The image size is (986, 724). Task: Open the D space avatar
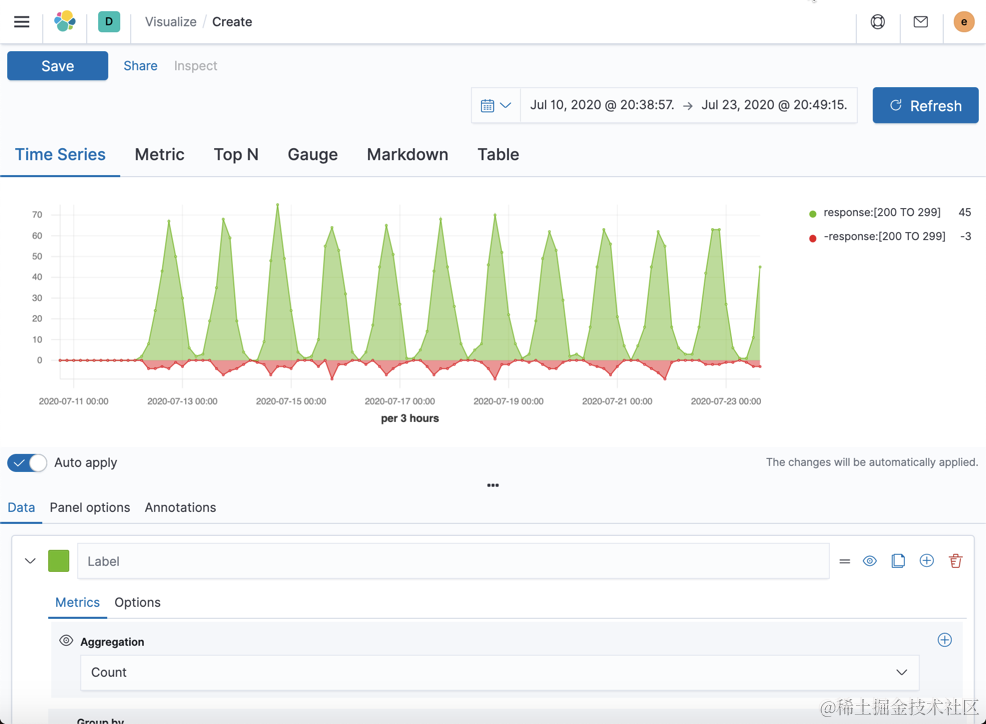point(109,21)
